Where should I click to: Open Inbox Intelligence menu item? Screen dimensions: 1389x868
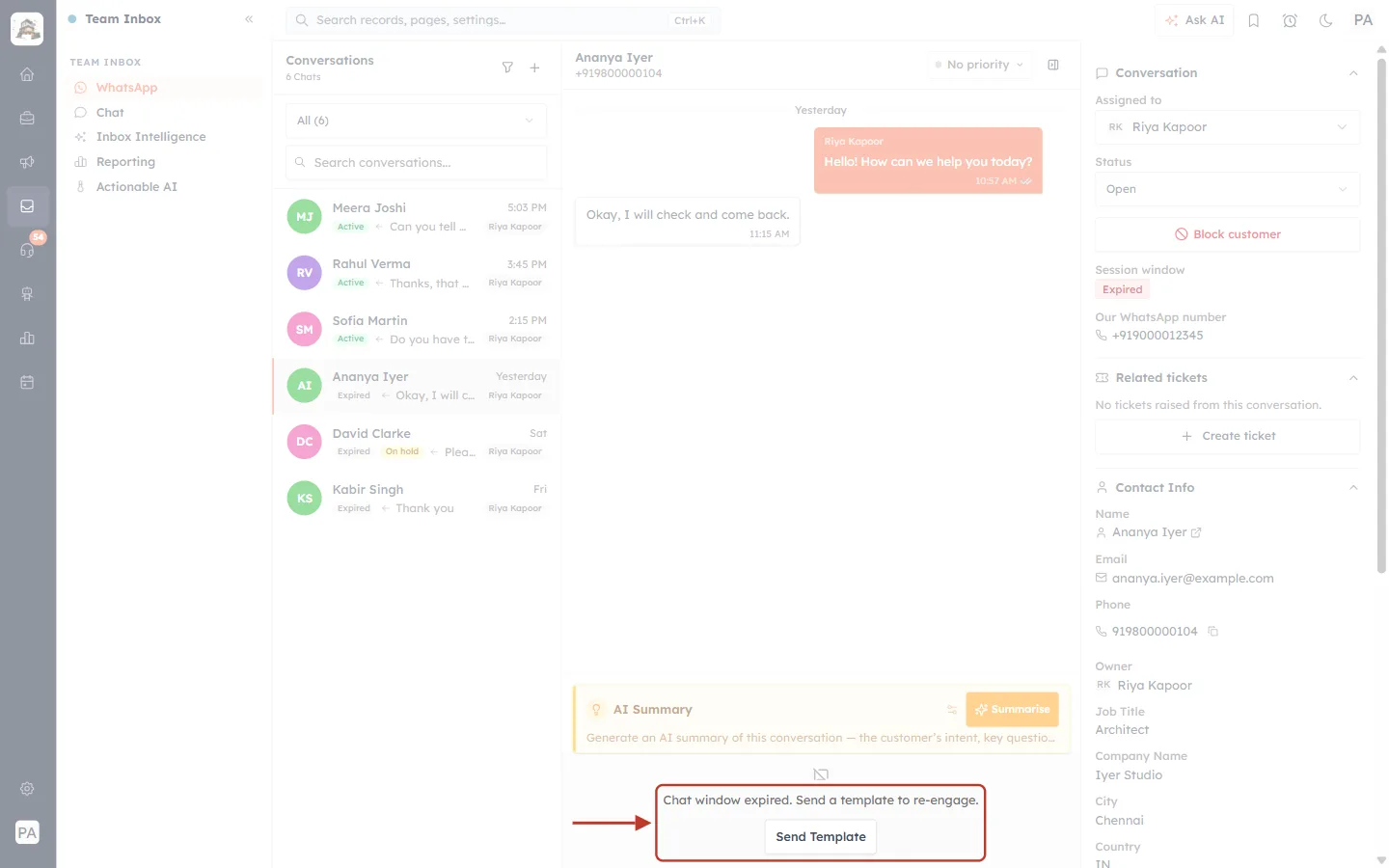point(166,137)
